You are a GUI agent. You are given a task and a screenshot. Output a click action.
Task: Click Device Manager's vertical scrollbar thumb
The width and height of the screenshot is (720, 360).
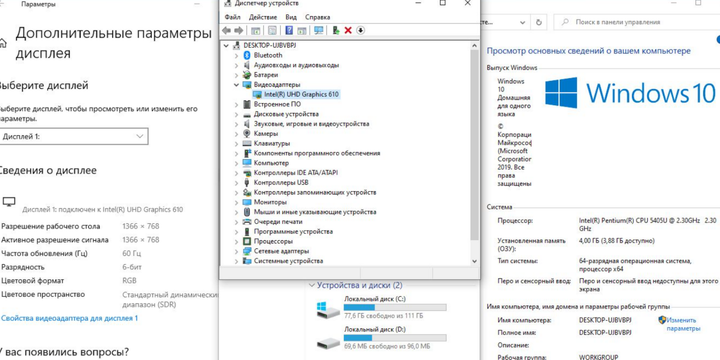[x=474, y=144]
